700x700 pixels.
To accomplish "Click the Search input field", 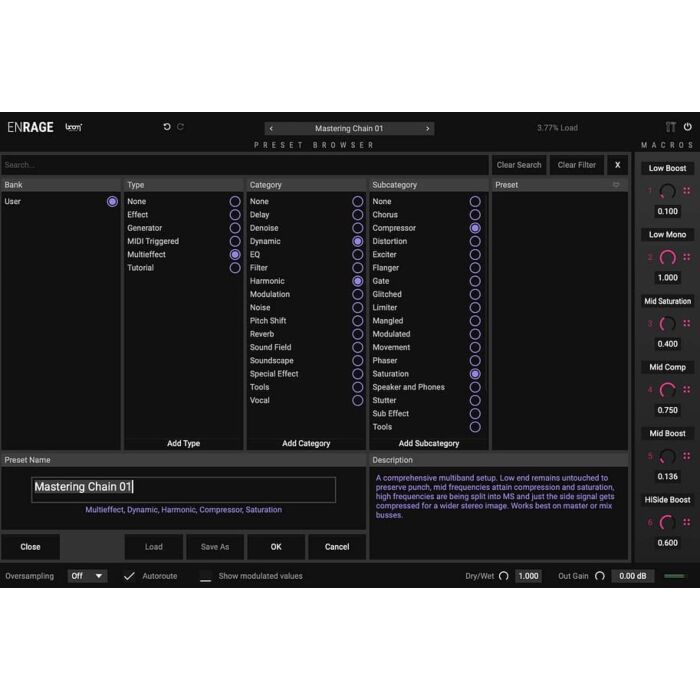I will (x=245, y=165).
